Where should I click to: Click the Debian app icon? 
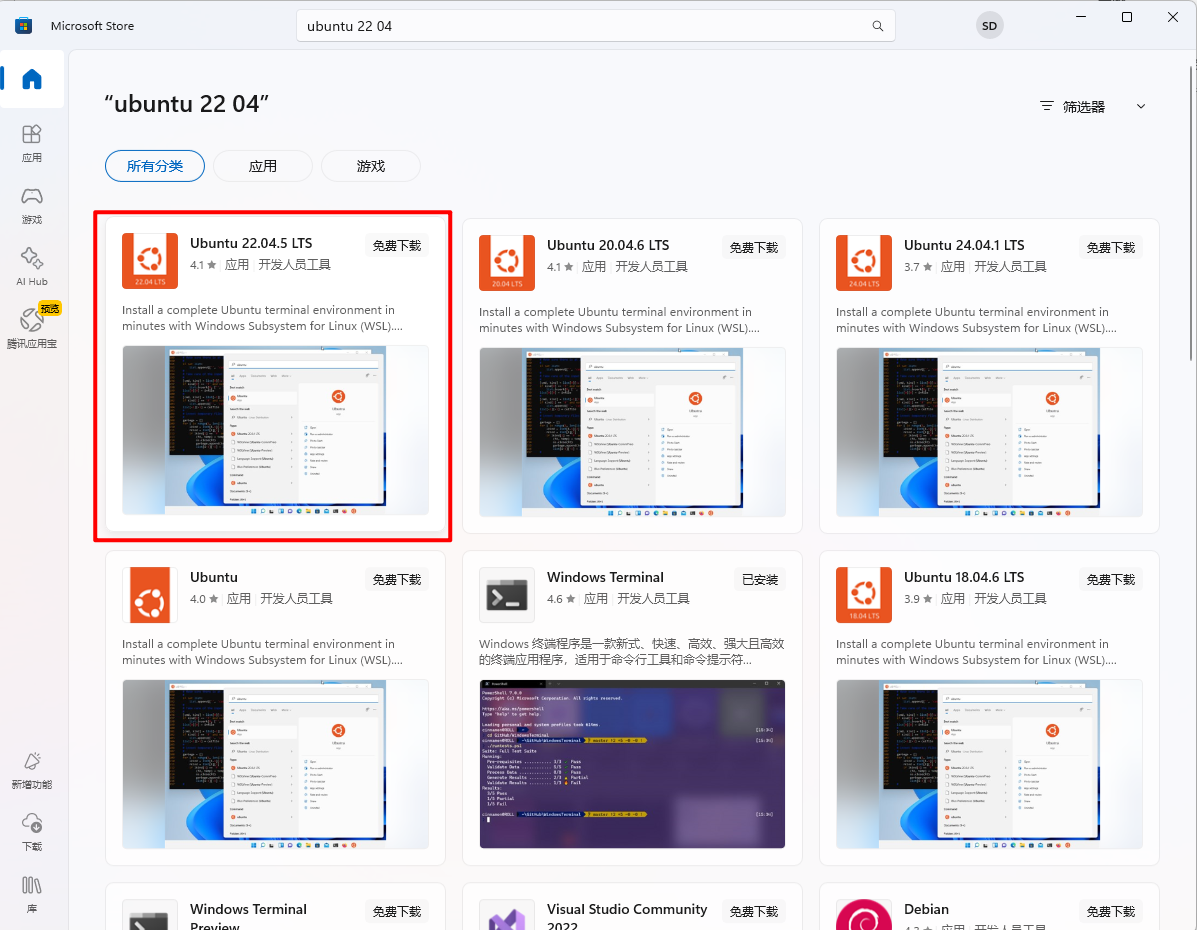click(864, 915)
